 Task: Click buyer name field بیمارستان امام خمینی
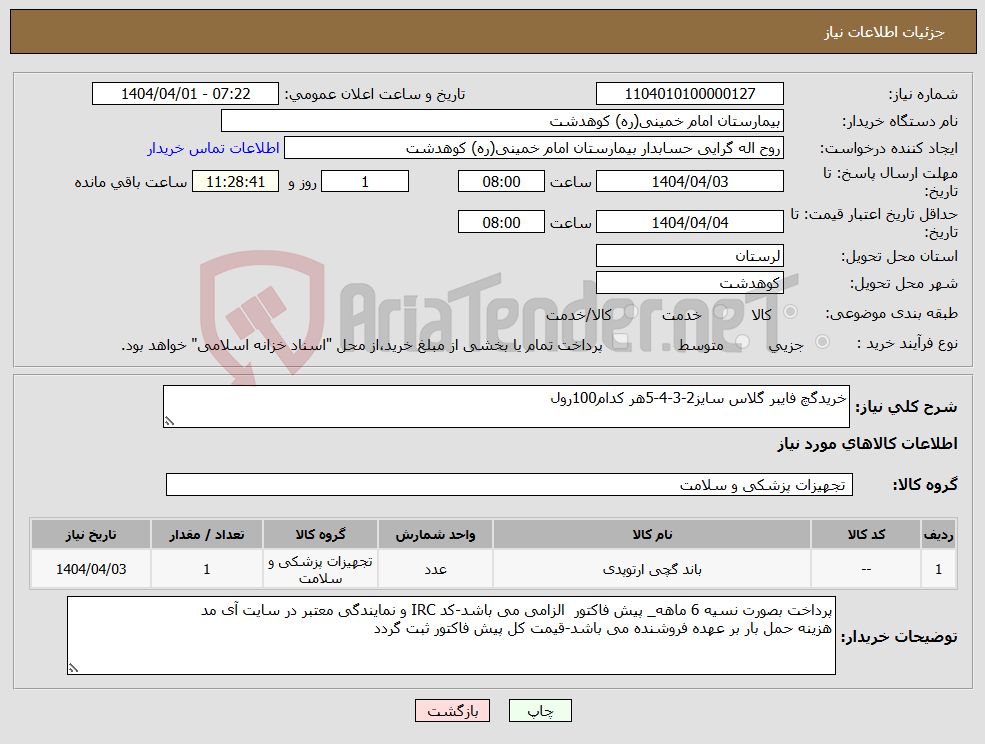(503, 121)
